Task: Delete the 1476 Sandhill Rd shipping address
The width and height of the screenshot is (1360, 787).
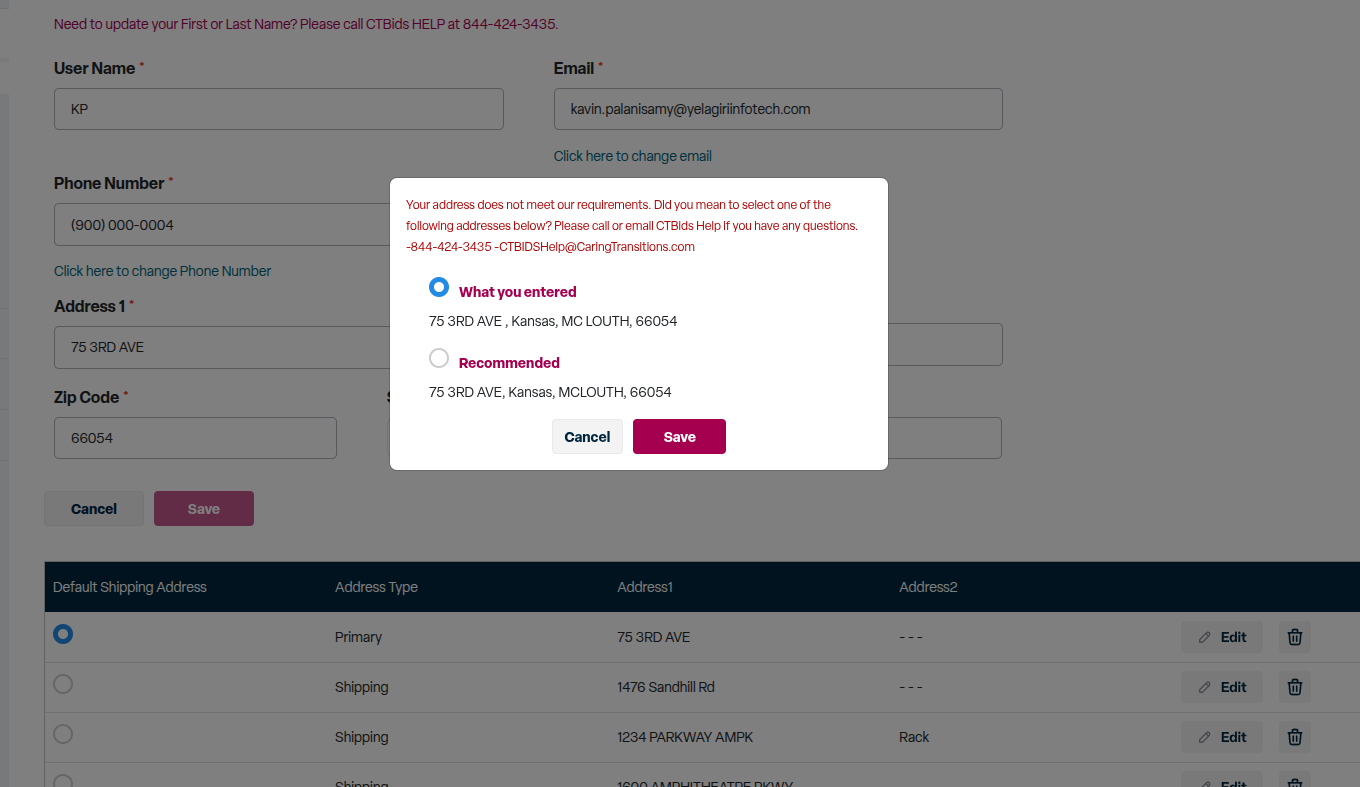Action: [1294, 687]
